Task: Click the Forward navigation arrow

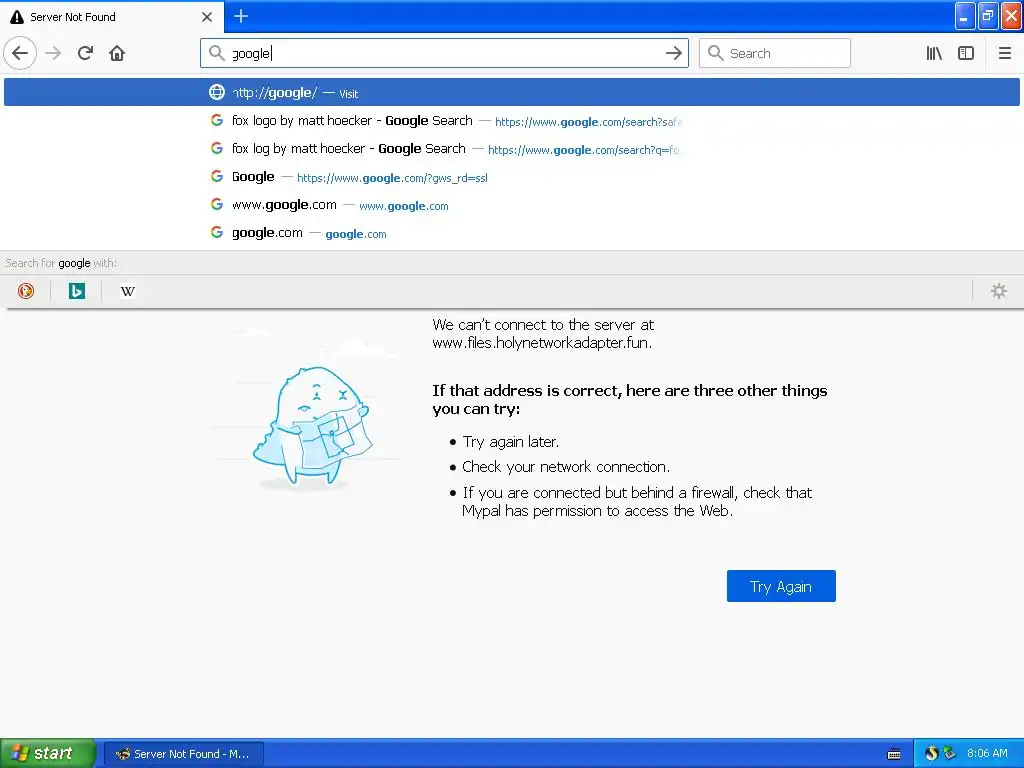Action: [x=54, y=53]
